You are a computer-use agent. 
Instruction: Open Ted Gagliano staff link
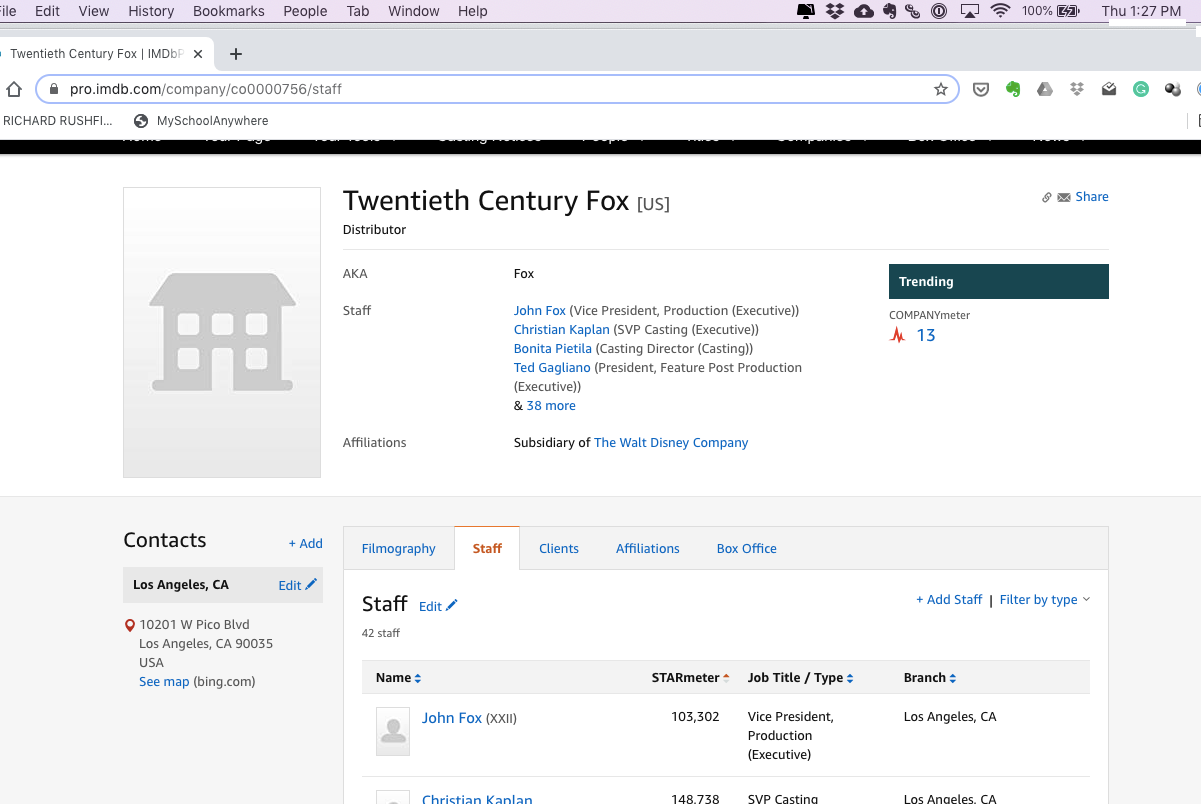click(552, 368)
